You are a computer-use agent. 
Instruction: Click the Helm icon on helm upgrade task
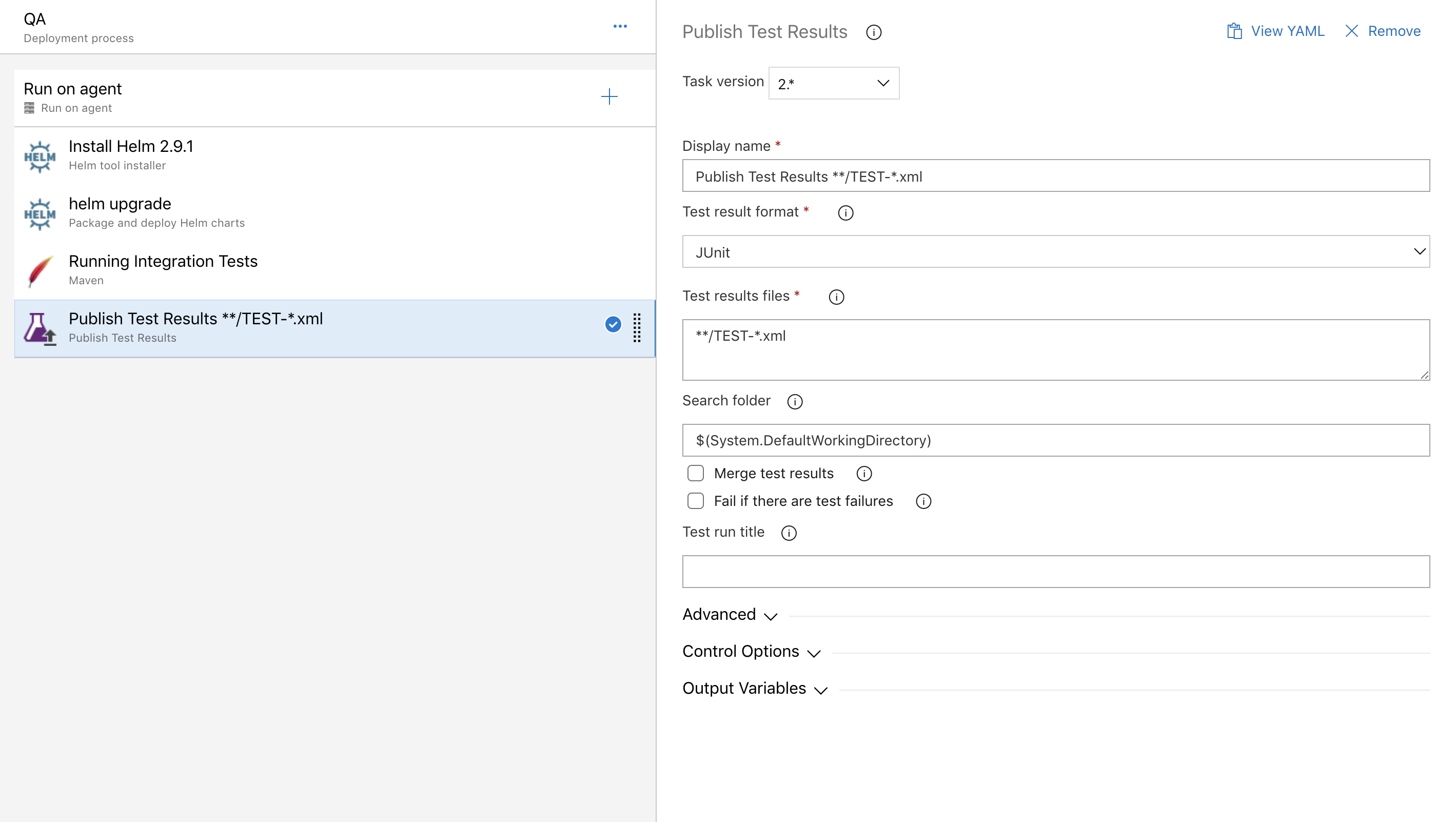[40, 213]
